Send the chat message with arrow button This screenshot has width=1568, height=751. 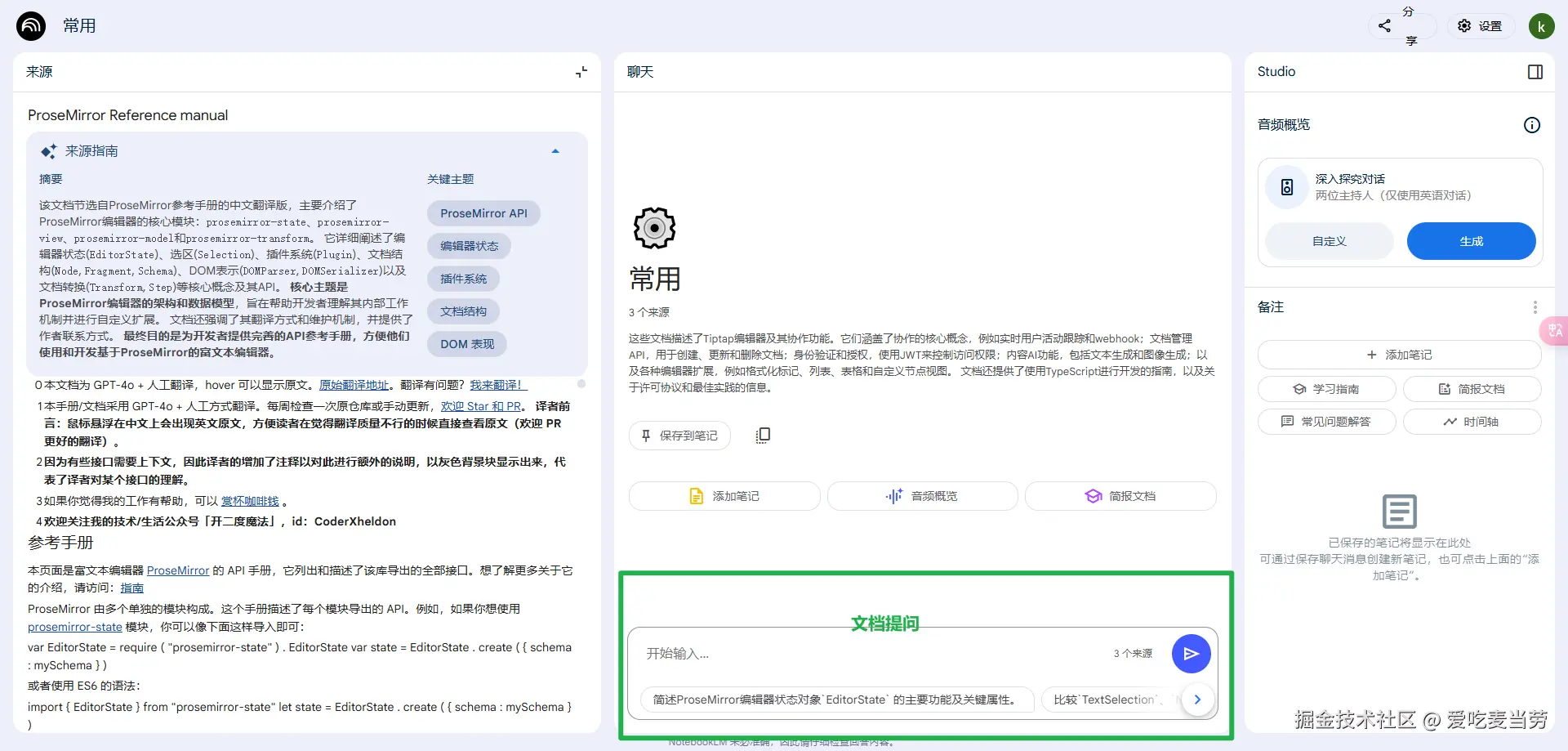pos(1191,654)
